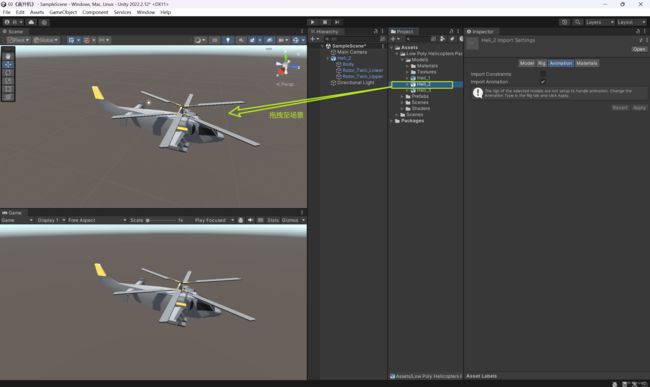This screenshot has width=650, height=387.
Task: Open the Display 1 dropdown in Game view
Action: coord(51,220)
